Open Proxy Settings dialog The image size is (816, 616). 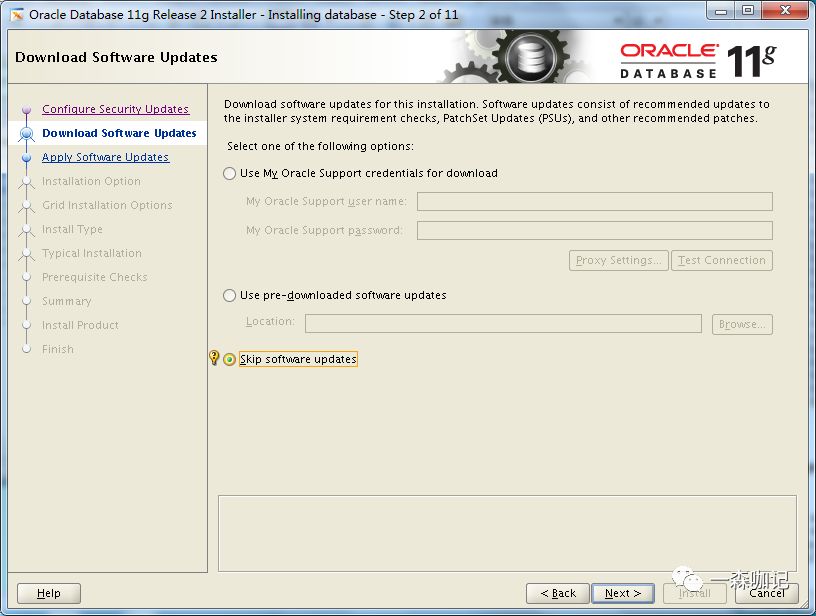619,260
